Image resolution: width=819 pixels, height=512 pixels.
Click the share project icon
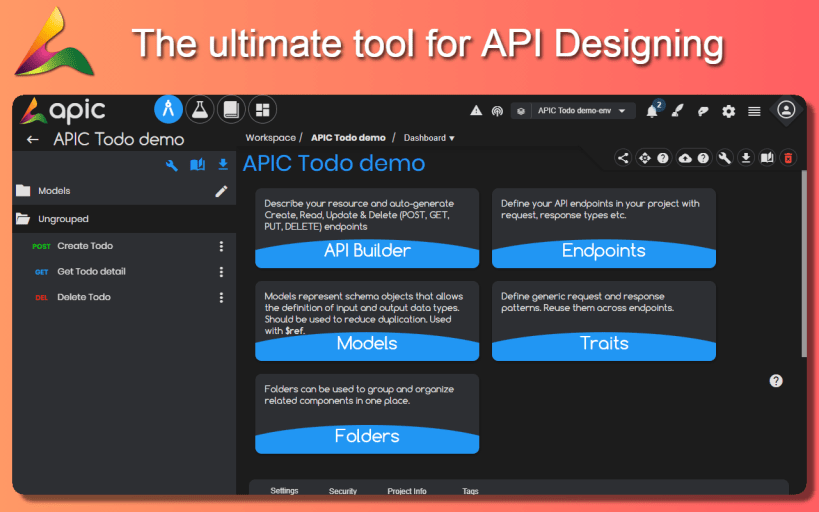pos(623,158)
